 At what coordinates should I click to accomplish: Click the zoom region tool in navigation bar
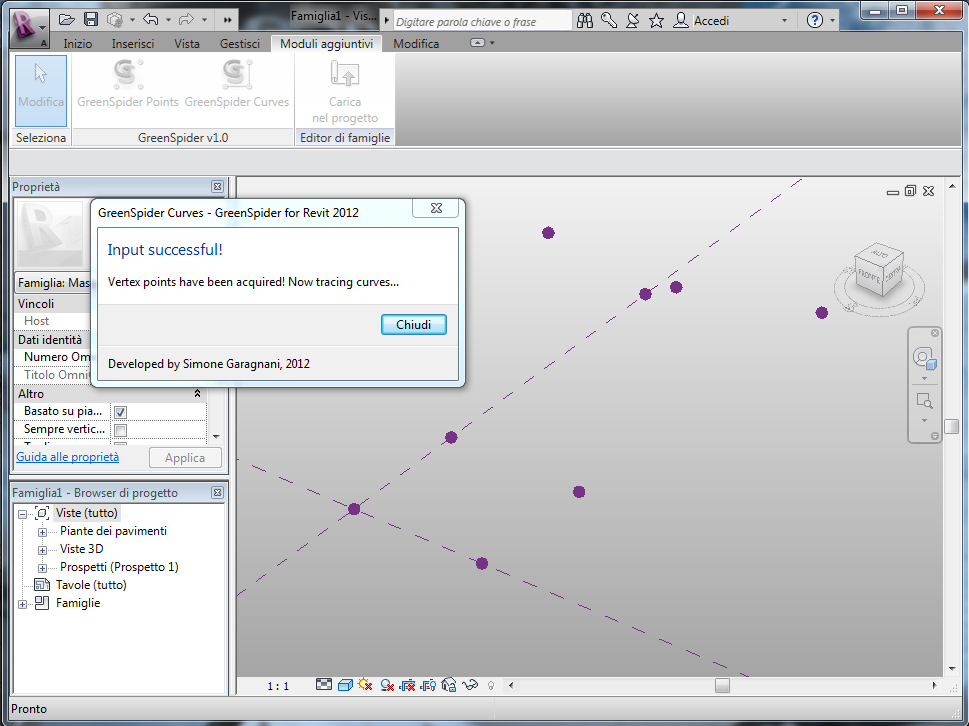point(924,401)
